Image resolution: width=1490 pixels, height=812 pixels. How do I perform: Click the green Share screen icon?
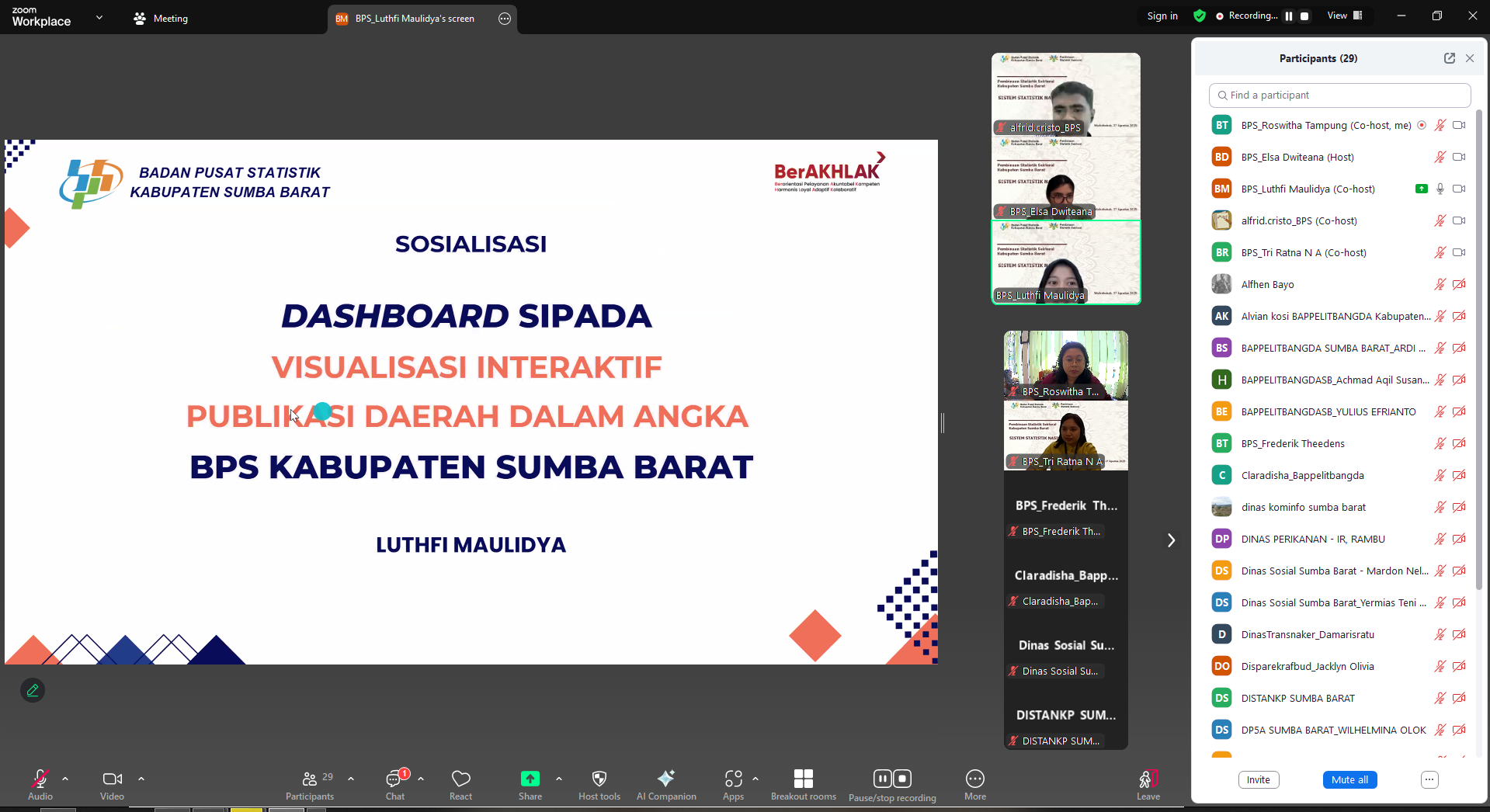[x=530, y=779]
